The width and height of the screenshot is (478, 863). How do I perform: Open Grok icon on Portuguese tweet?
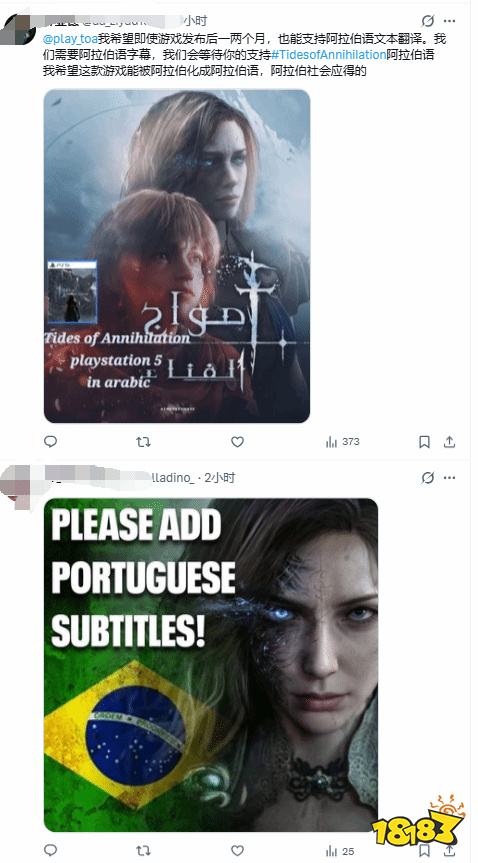(427, 478)
